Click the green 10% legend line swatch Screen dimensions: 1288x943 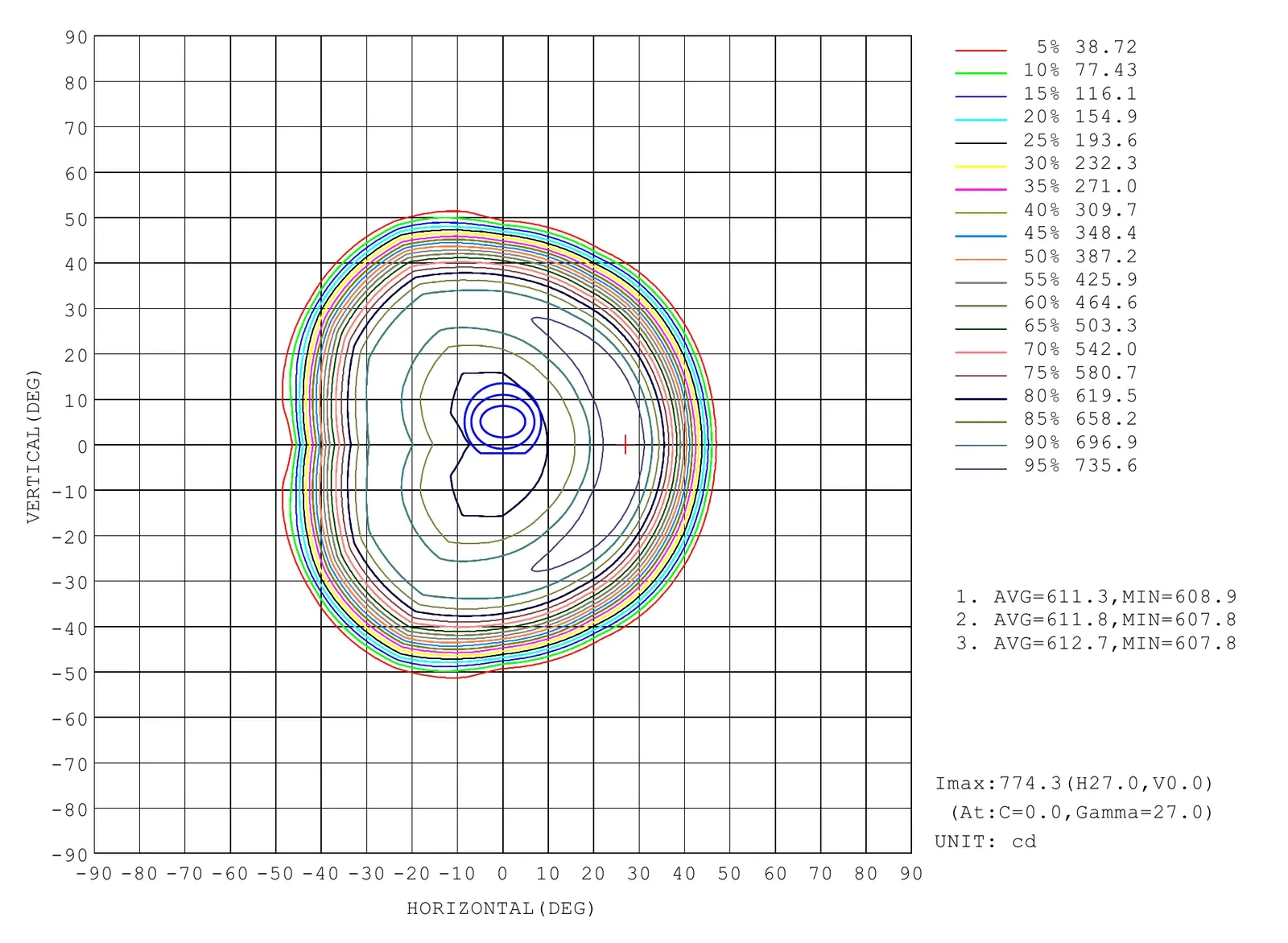coord(980,73)
